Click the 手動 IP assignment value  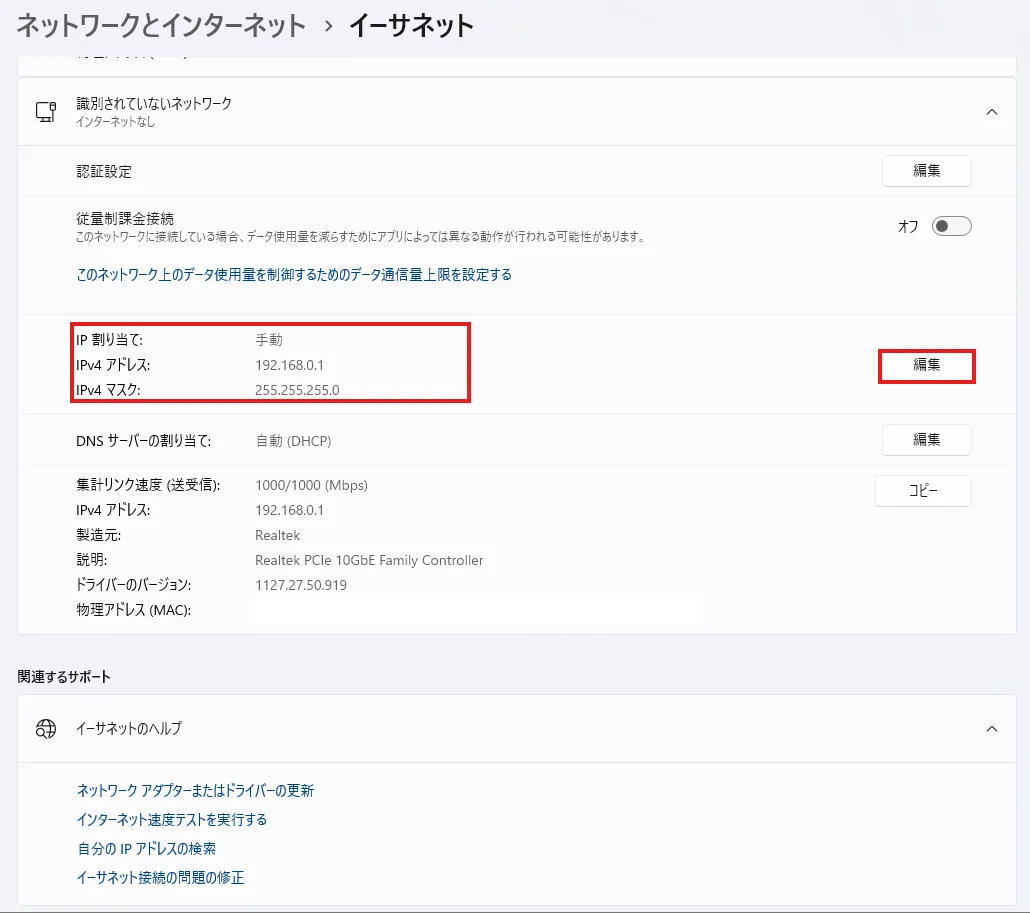tap(269, 340)
